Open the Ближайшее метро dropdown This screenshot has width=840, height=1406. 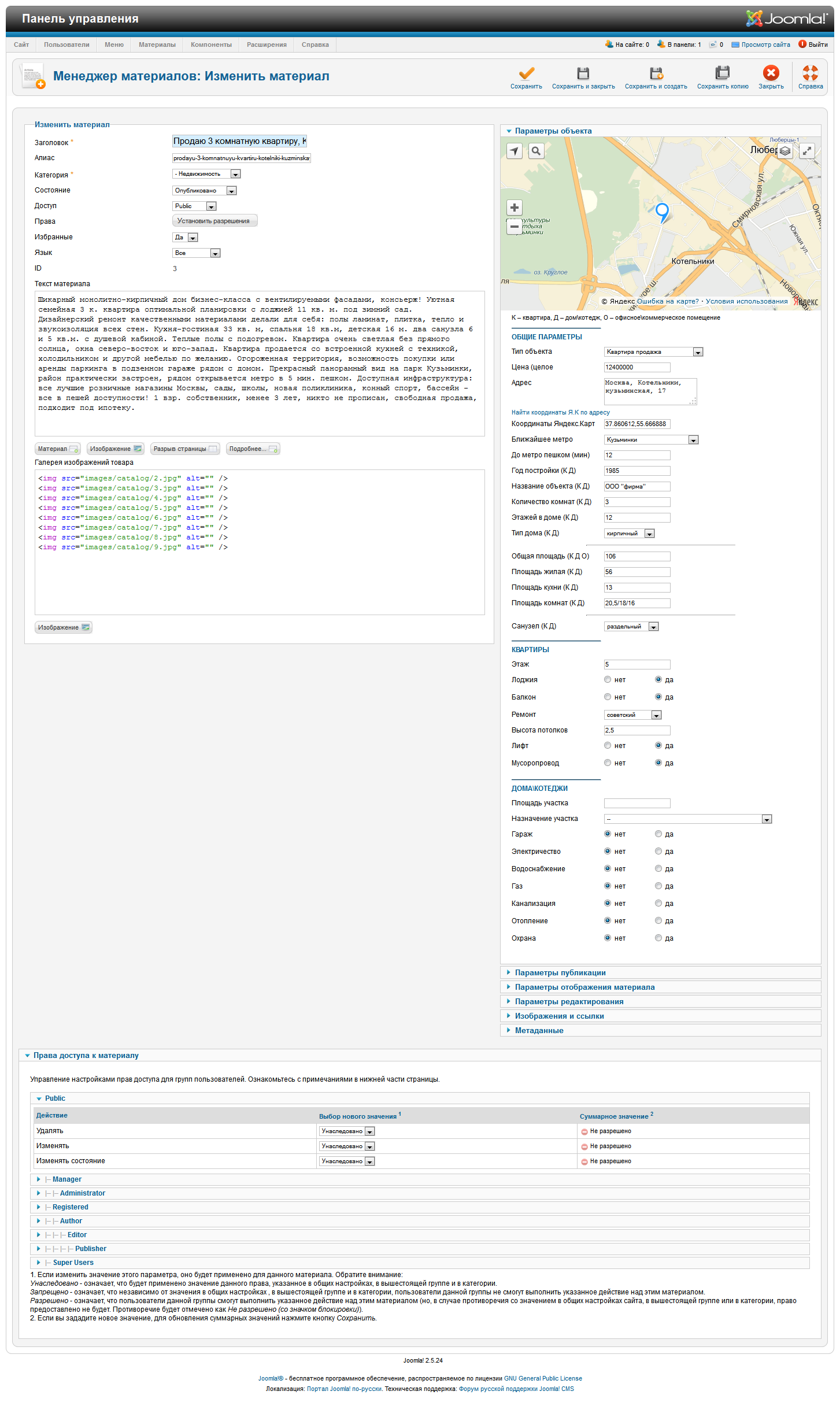click(x=651, y=440)
